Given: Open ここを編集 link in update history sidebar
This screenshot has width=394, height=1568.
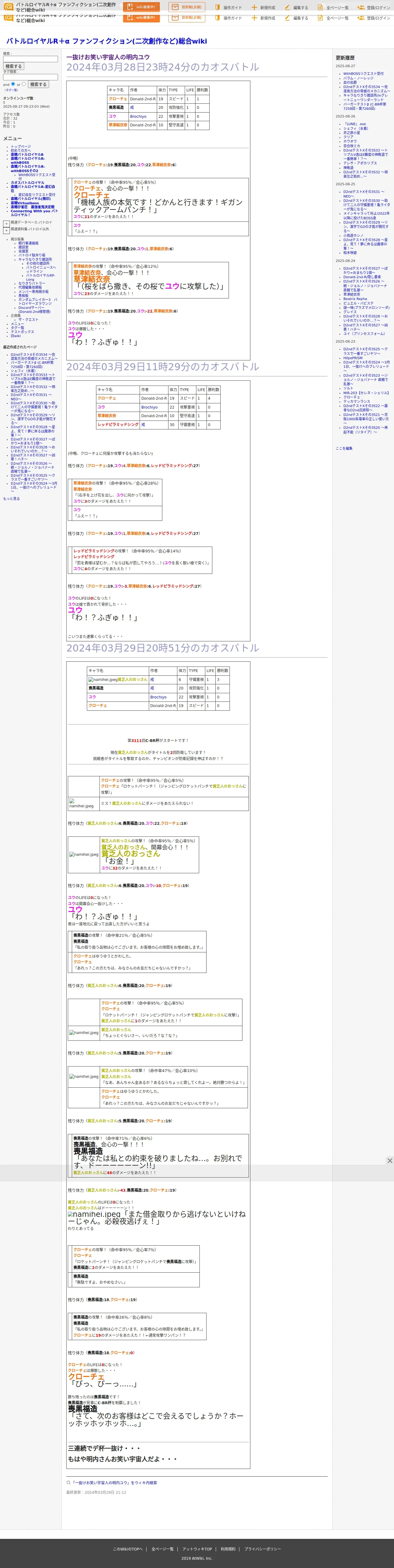Looking at the screenshot, I should [344, 448].
